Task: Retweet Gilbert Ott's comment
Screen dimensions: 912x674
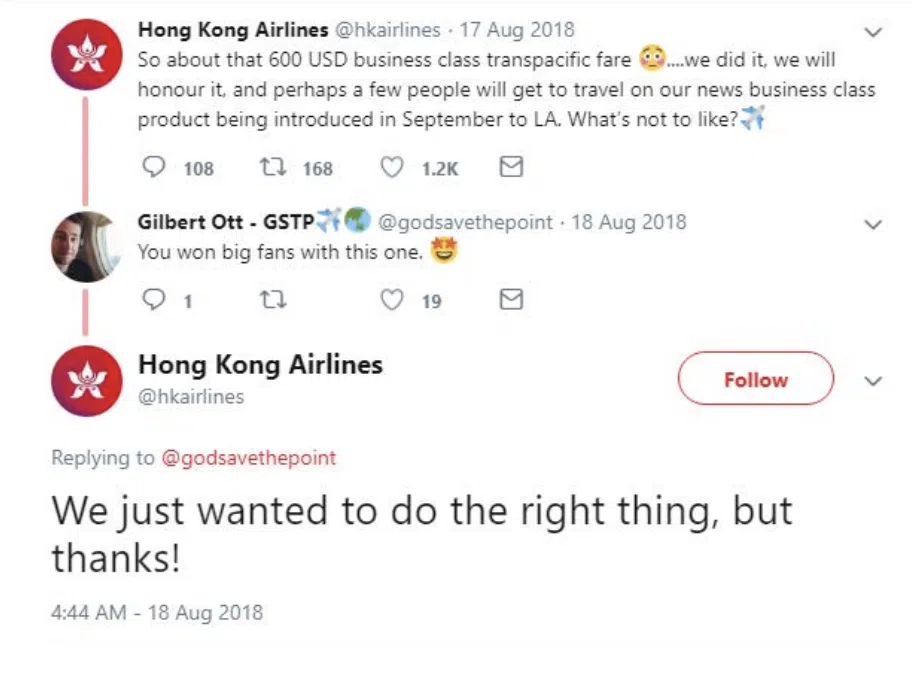Action: 274,299
